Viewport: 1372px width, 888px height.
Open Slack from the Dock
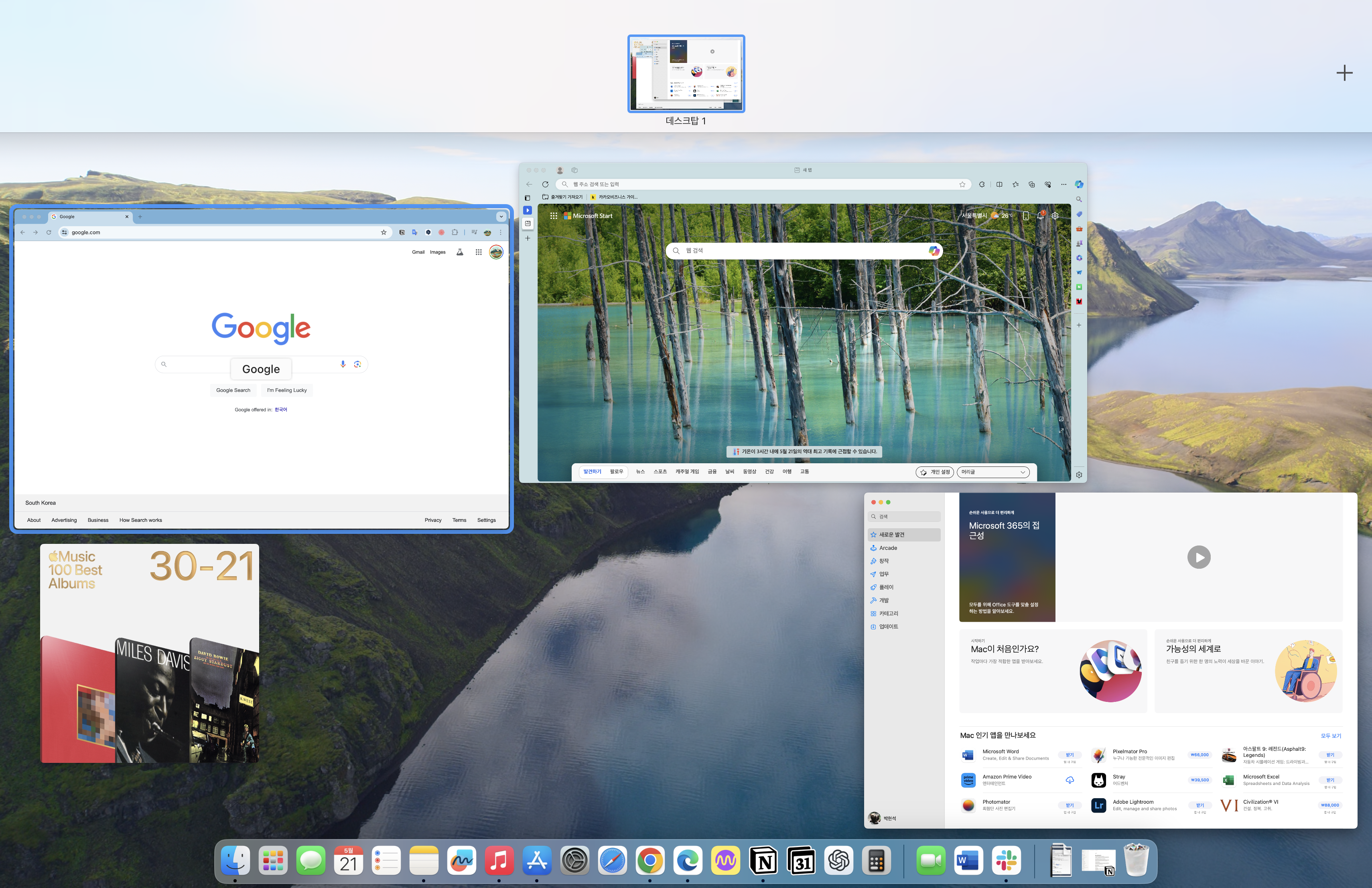pyautogui.click(x=1006, y=861)
